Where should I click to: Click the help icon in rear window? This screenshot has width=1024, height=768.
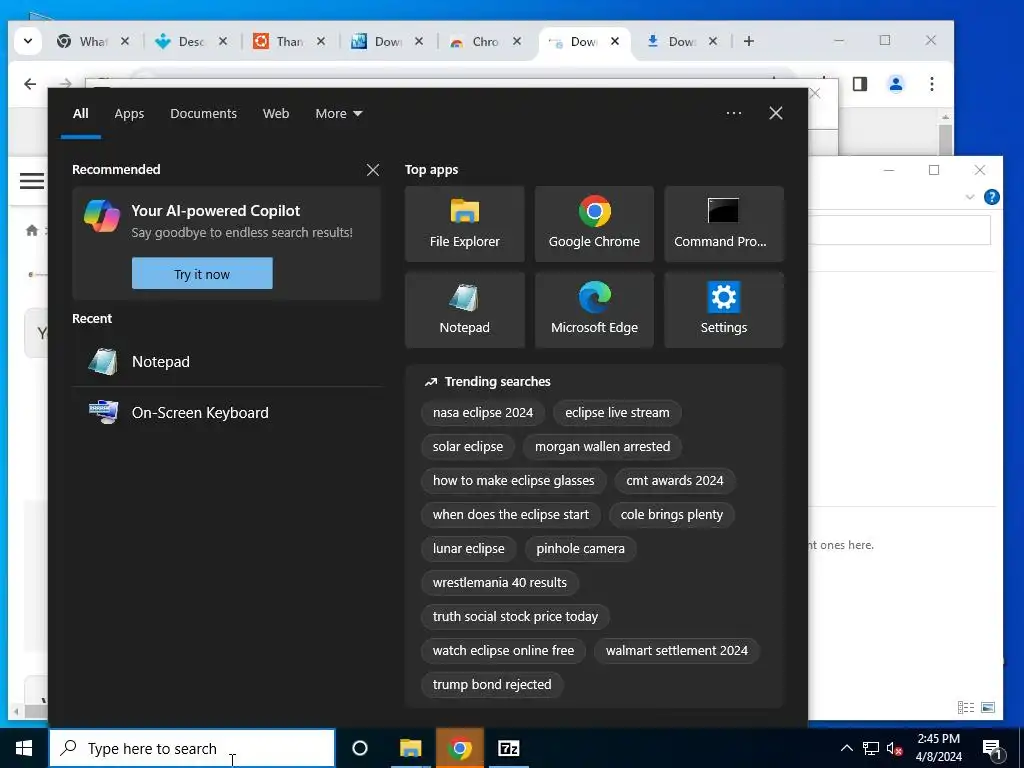click(991, 197)
